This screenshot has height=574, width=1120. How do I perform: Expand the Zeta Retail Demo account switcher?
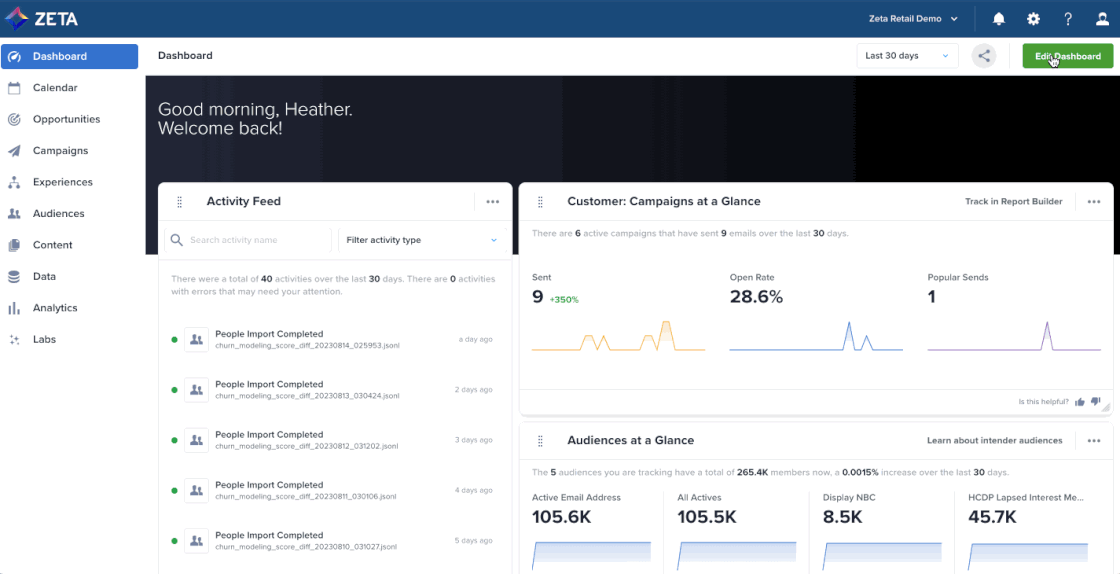click(911, 19)
